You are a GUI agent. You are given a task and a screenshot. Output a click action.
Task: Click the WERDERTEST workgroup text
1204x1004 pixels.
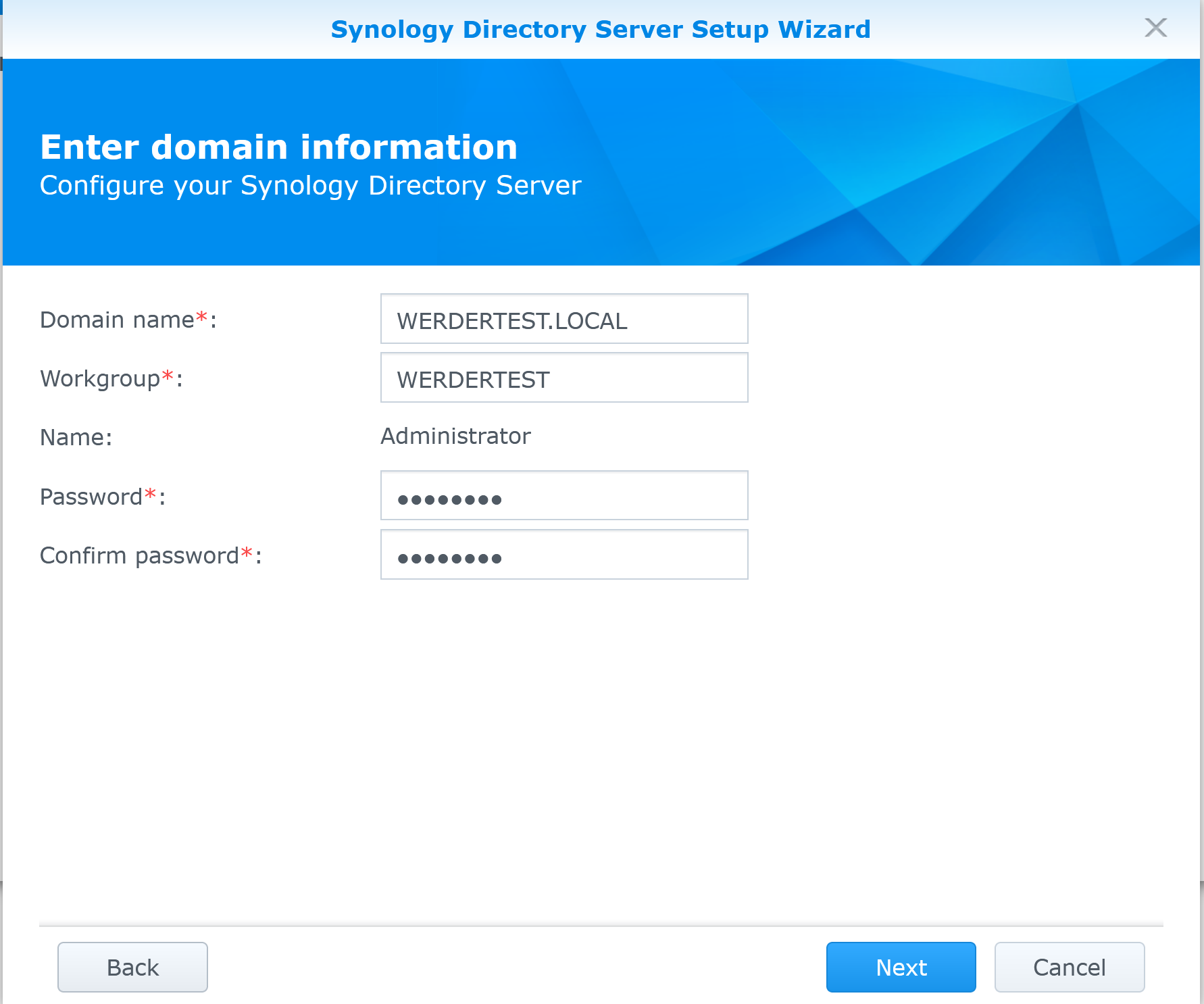(472, 378)
